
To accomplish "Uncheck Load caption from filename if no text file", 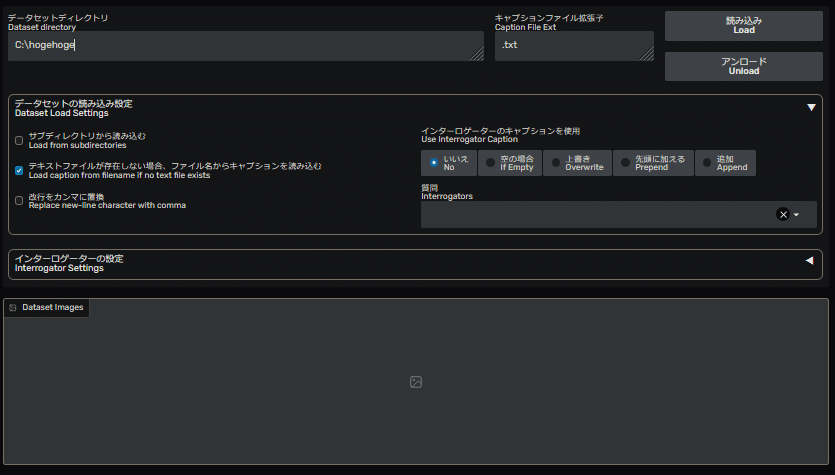I will pos(19,170).
